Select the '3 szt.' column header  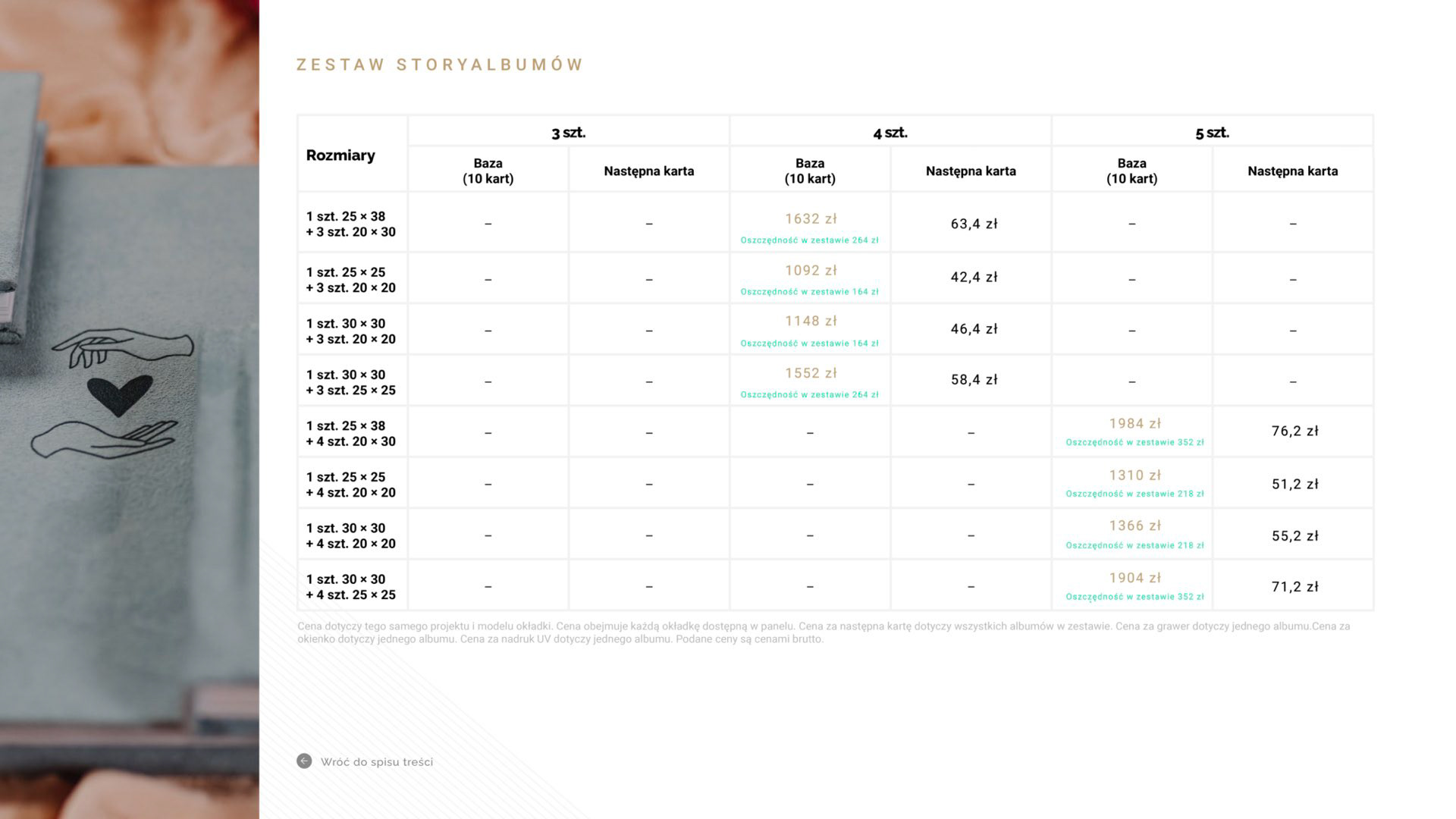click(569, 133)
